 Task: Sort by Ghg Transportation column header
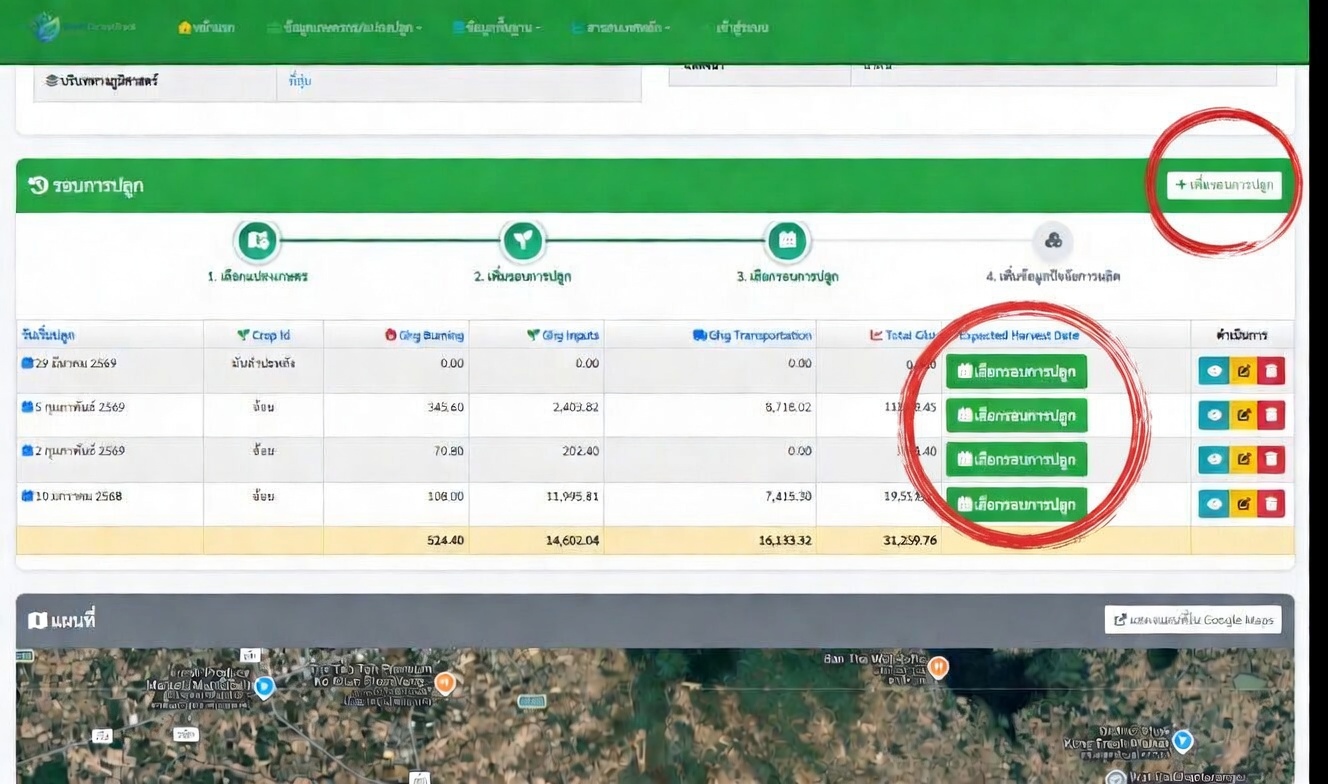click(x=752, y=335)
